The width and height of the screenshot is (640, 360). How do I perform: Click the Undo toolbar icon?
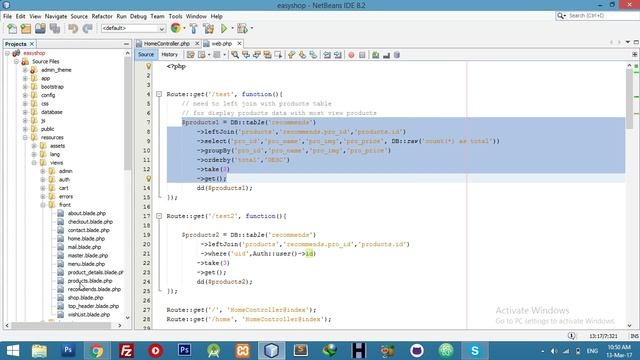[x=73, y=28]
